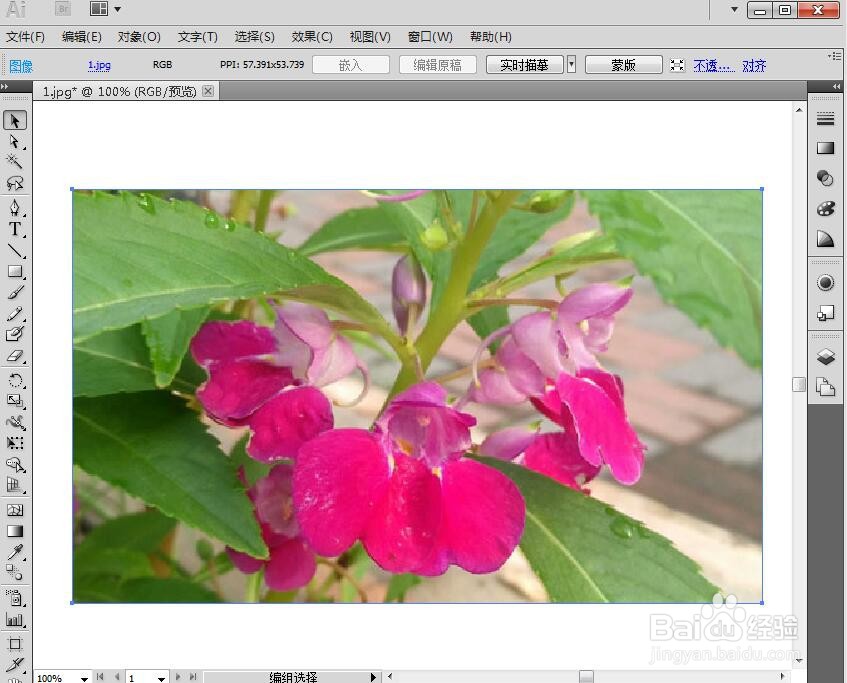The width and height of the screenshot is (847, 683).
Task: Select the Symbol Sprayer tool
Action: tap(15, 598)
